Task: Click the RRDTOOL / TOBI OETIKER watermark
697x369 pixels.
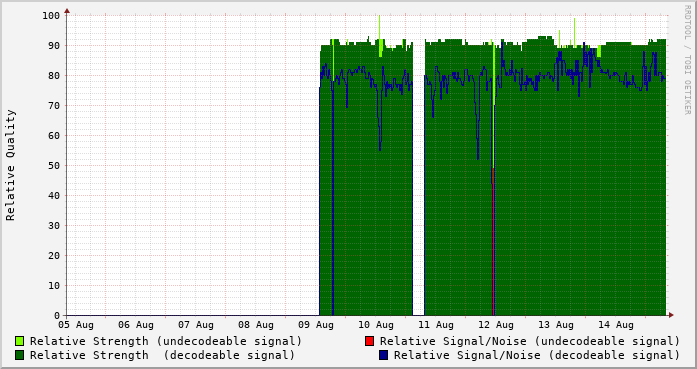Action: [687, 60]
